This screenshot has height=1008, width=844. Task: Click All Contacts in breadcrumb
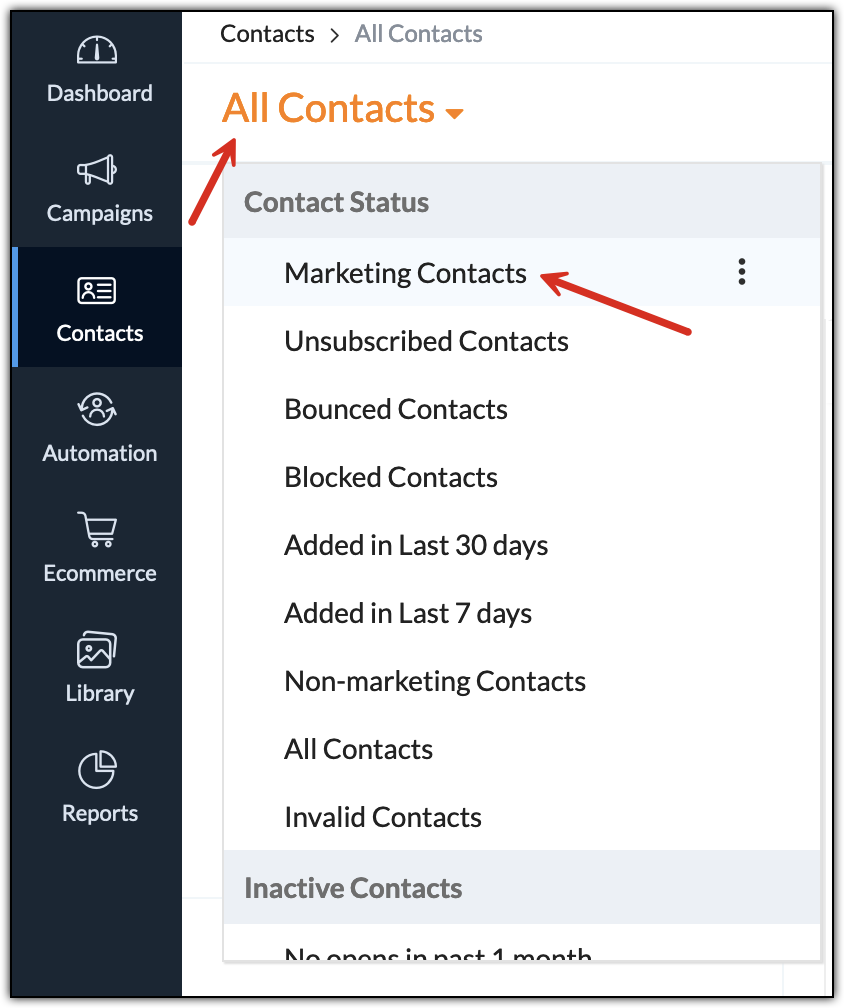point(419,34)
